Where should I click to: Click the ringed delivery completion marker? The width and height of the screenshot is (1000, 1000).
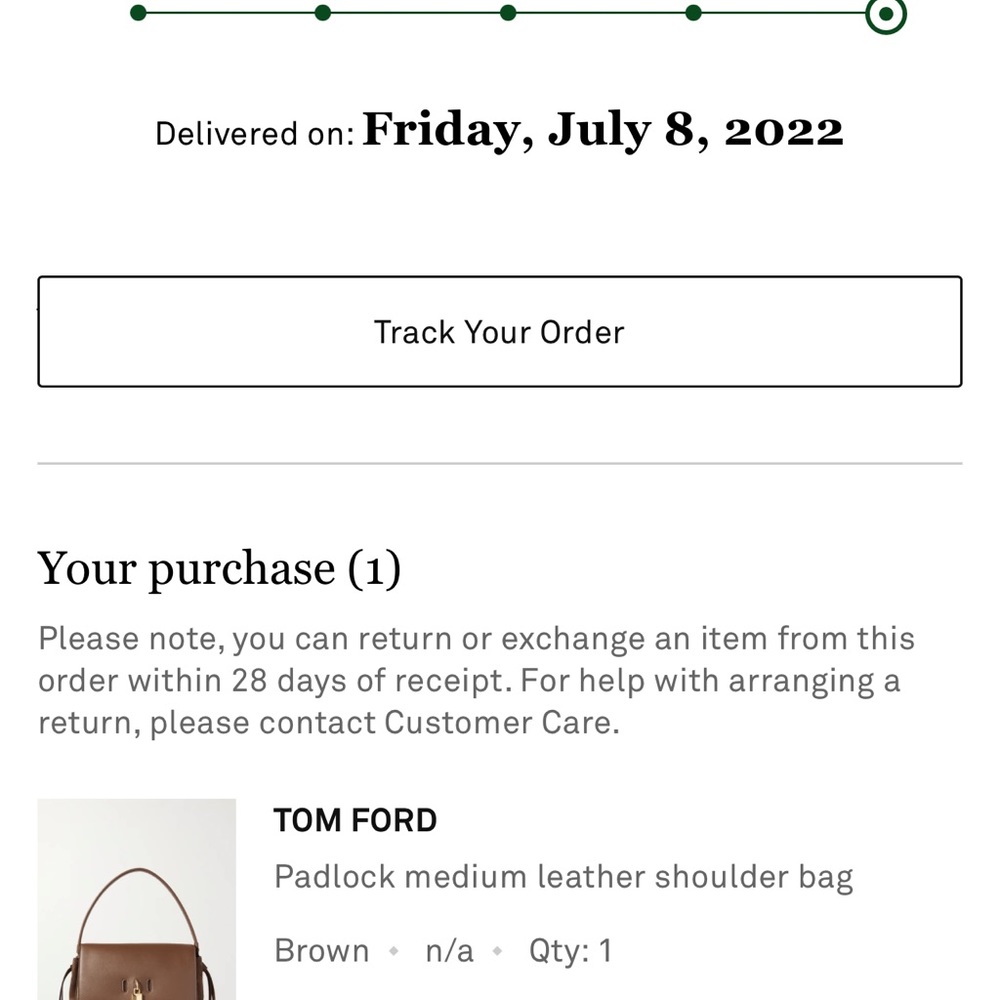point(885,14)
